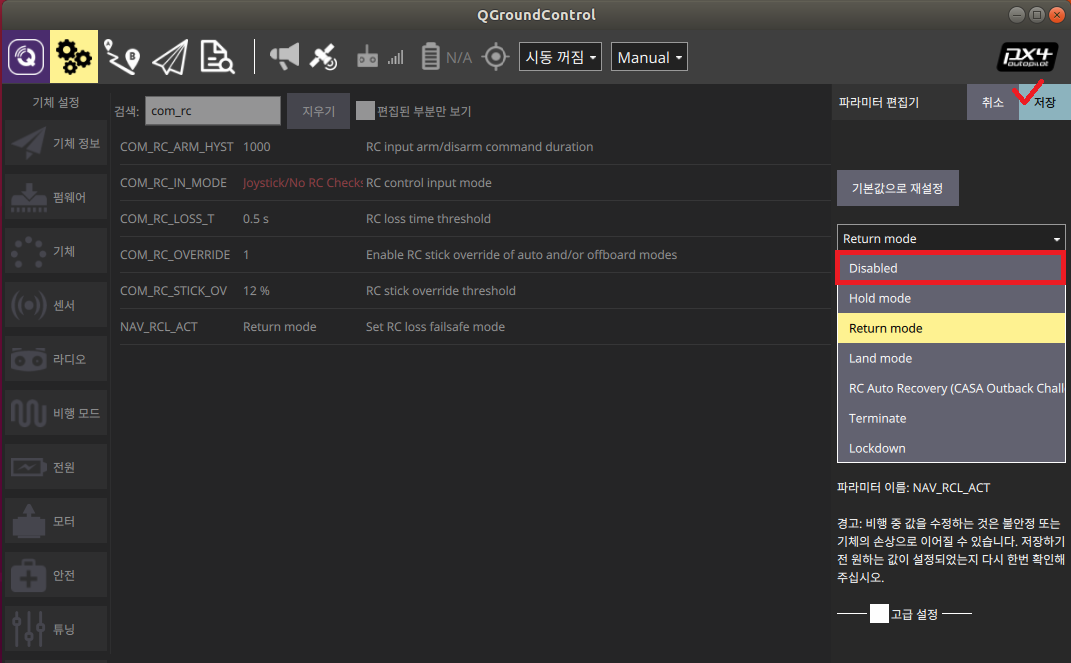
Task: Open the 기체 airframe page
Action: click(x=56, y=251)
